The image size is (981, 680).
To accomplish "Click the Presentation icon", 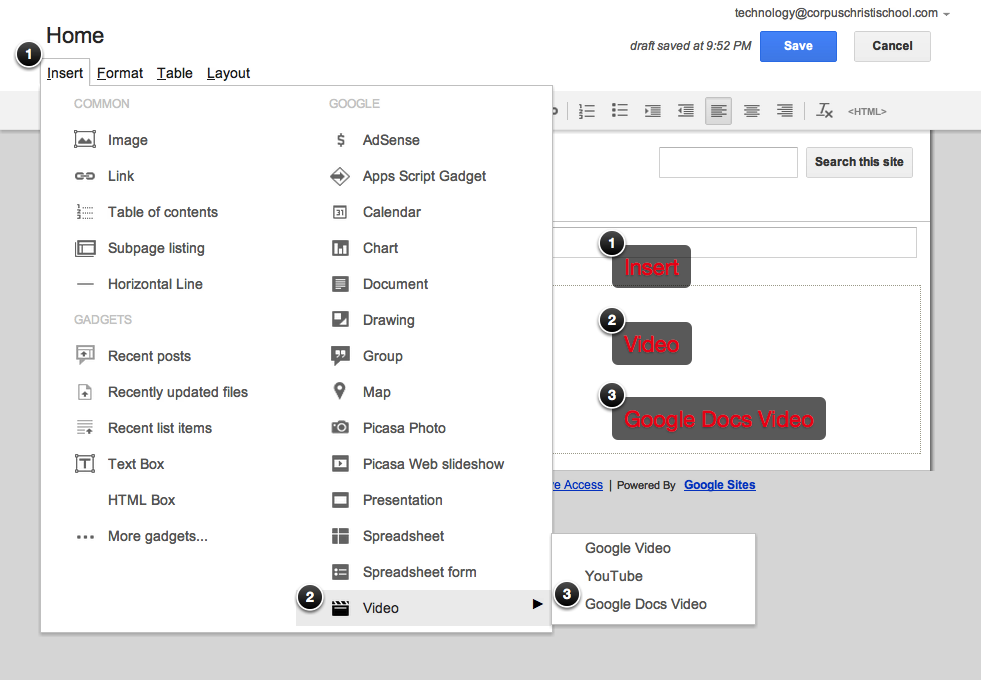I will pyautogui.click(x=340, y=500).
